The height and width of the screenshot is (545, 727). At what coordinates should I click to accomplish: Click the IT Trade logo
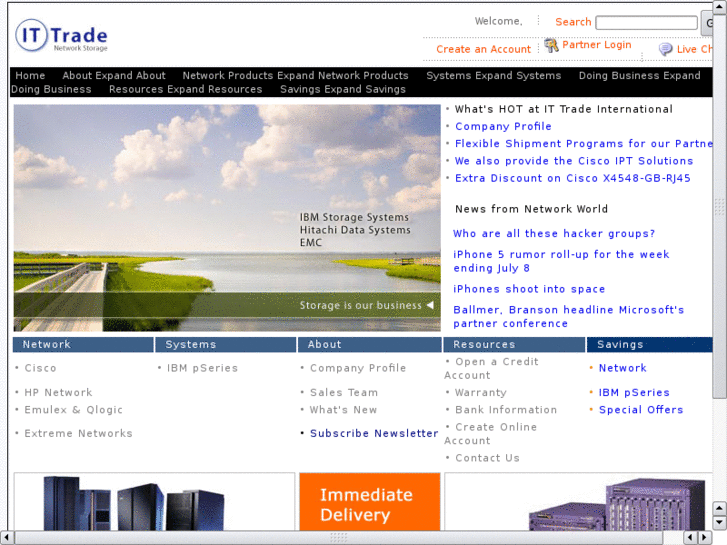point(61,36)
